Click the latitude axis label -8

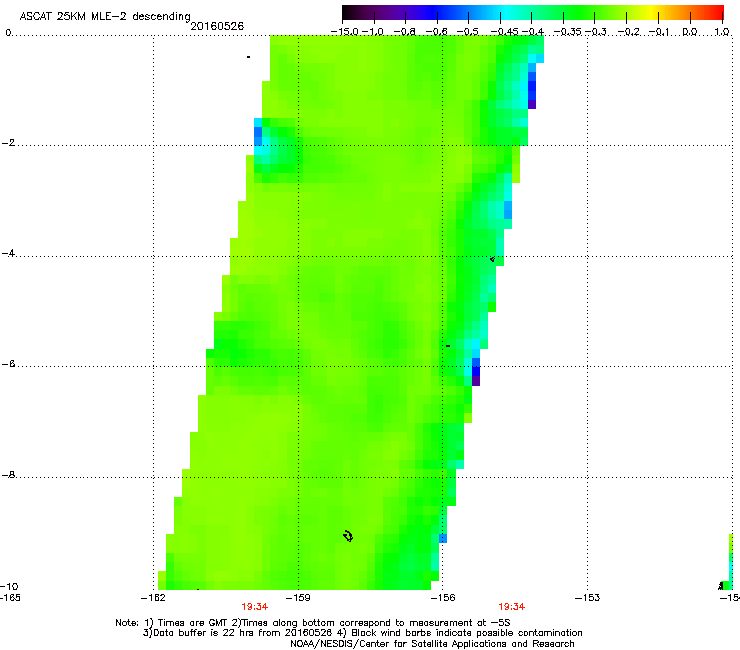coord(8,475)
